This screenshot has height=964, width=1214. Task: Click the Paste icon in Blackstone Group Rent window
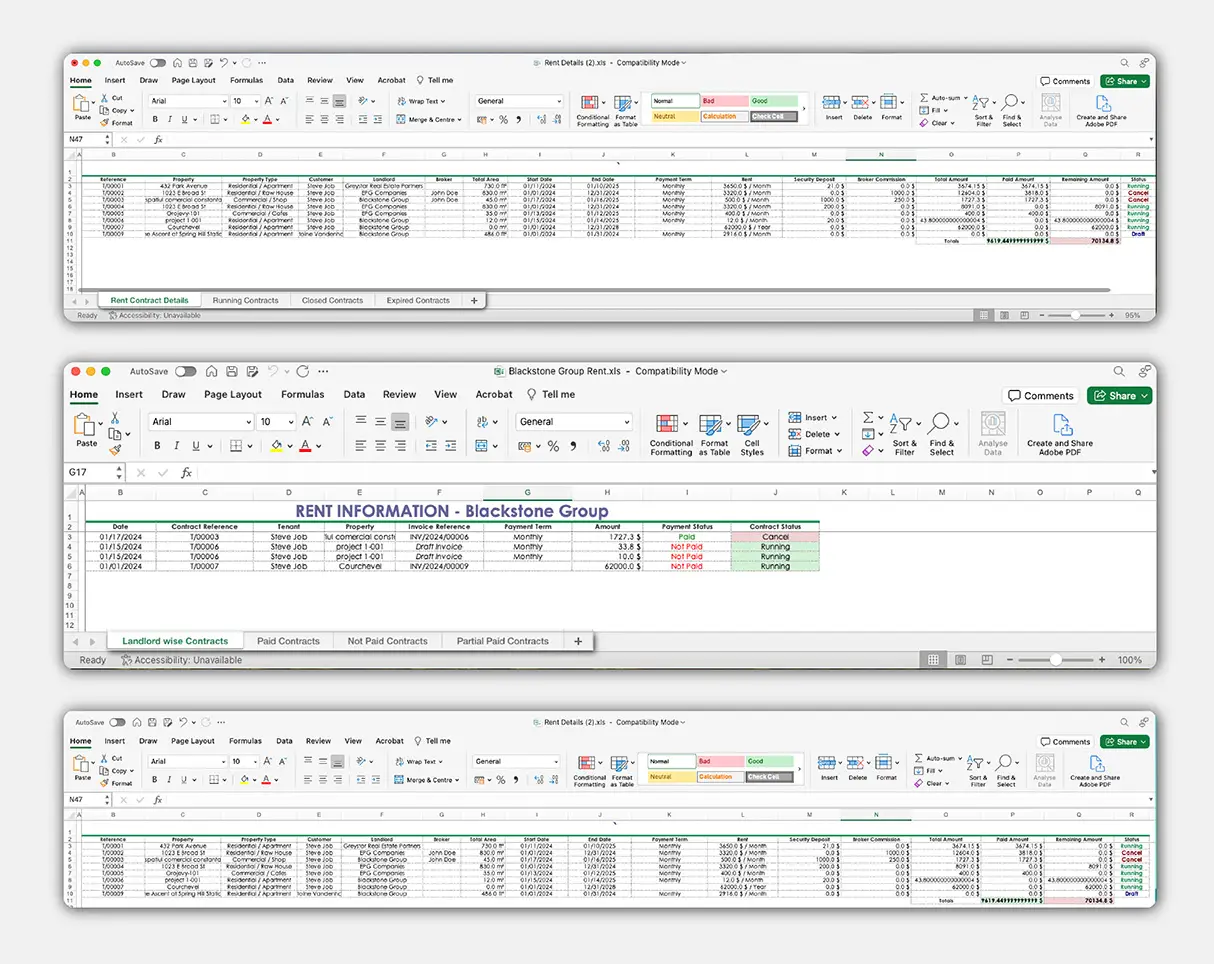pyautogui.click(x=86, y=430)
